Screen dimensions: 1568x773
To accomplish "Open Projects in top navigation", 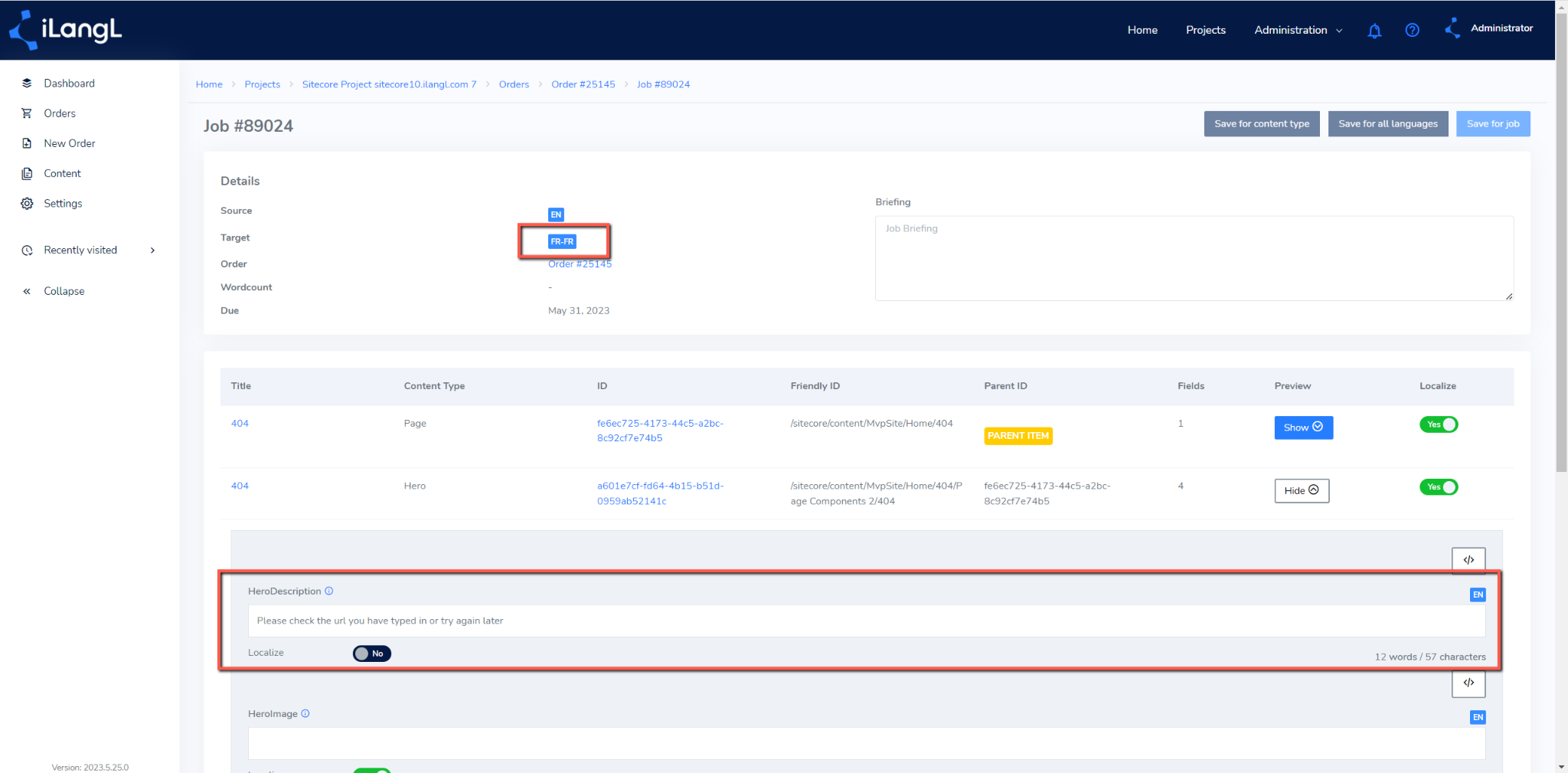I will pos(1206,30).
